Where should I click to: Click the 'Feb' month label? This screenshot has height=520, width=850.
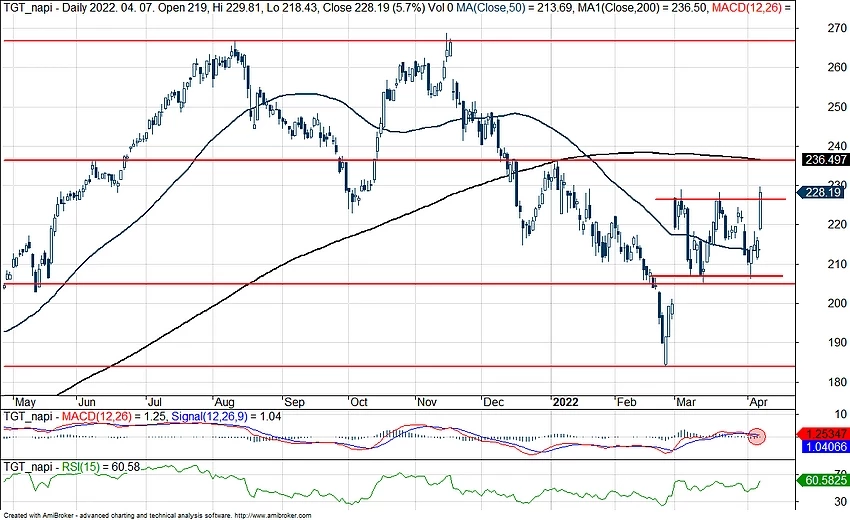626,402
